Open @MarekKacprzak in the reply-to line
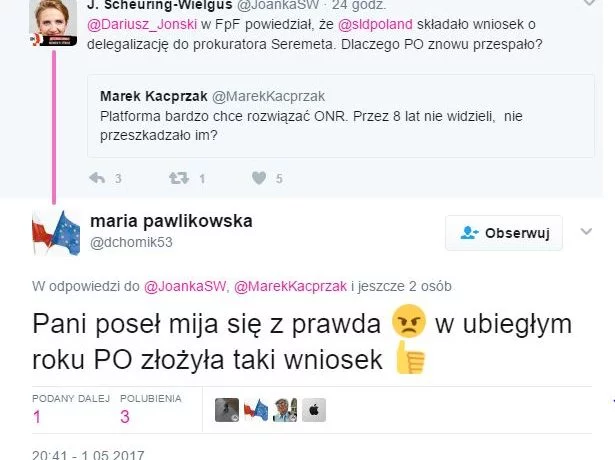 (x=291, y=286)
